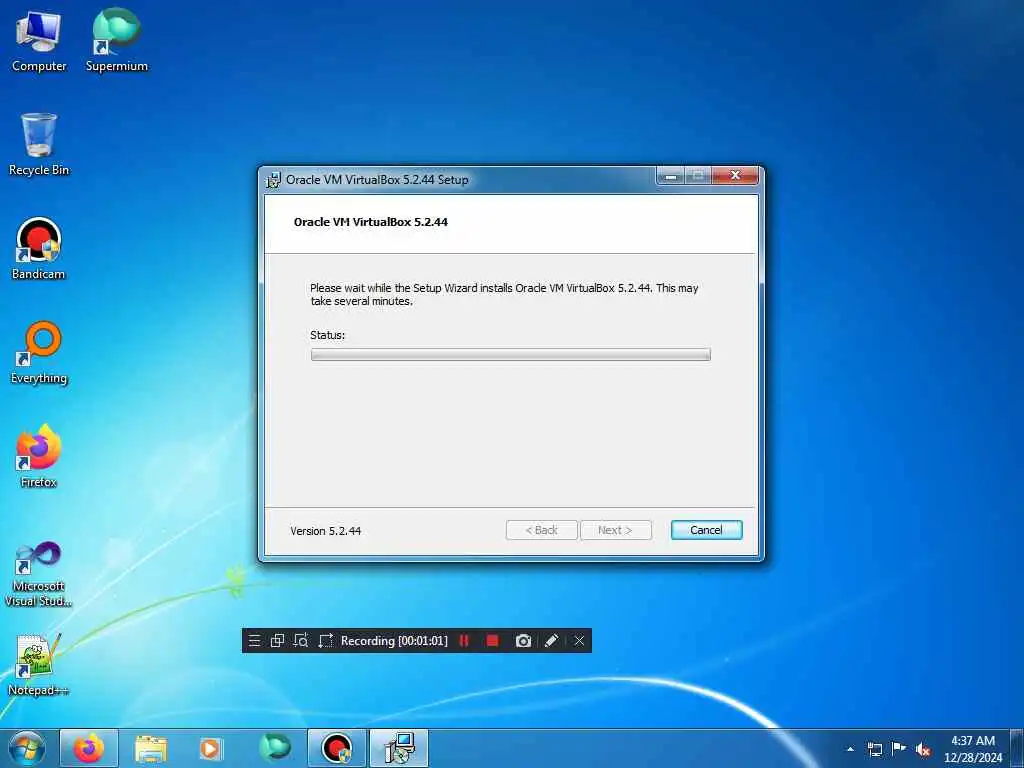Open Windows Media Player from taskbar
This screenshot has width=1024, height=768.
pos(210,748)
